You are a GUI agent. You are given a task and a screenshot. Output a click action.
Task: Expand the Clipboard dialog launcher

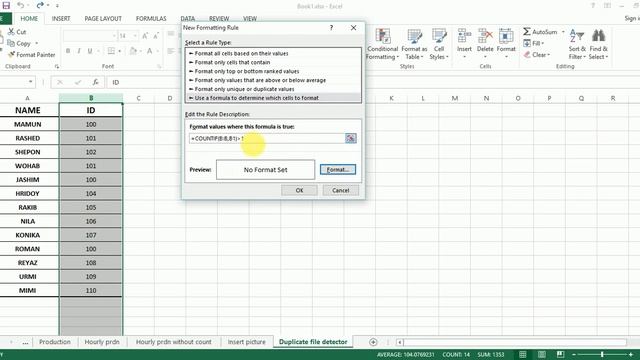click(x=57, y=66)
